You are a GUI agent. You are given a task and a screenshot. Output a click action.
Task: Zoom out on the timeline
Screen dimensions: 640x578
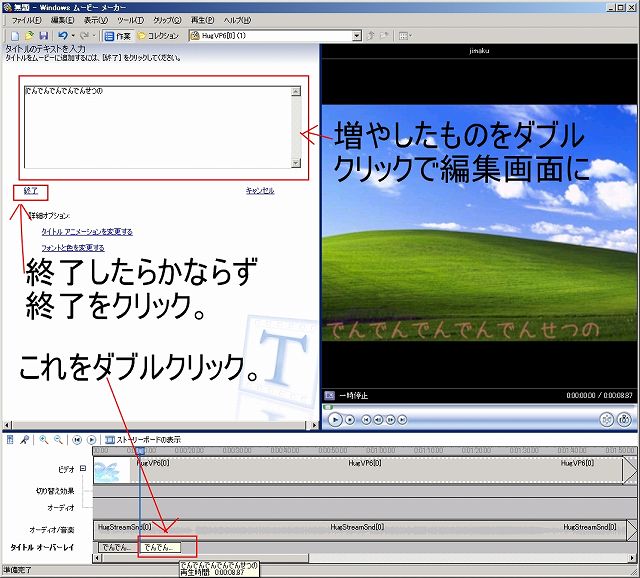coord(58,440)
